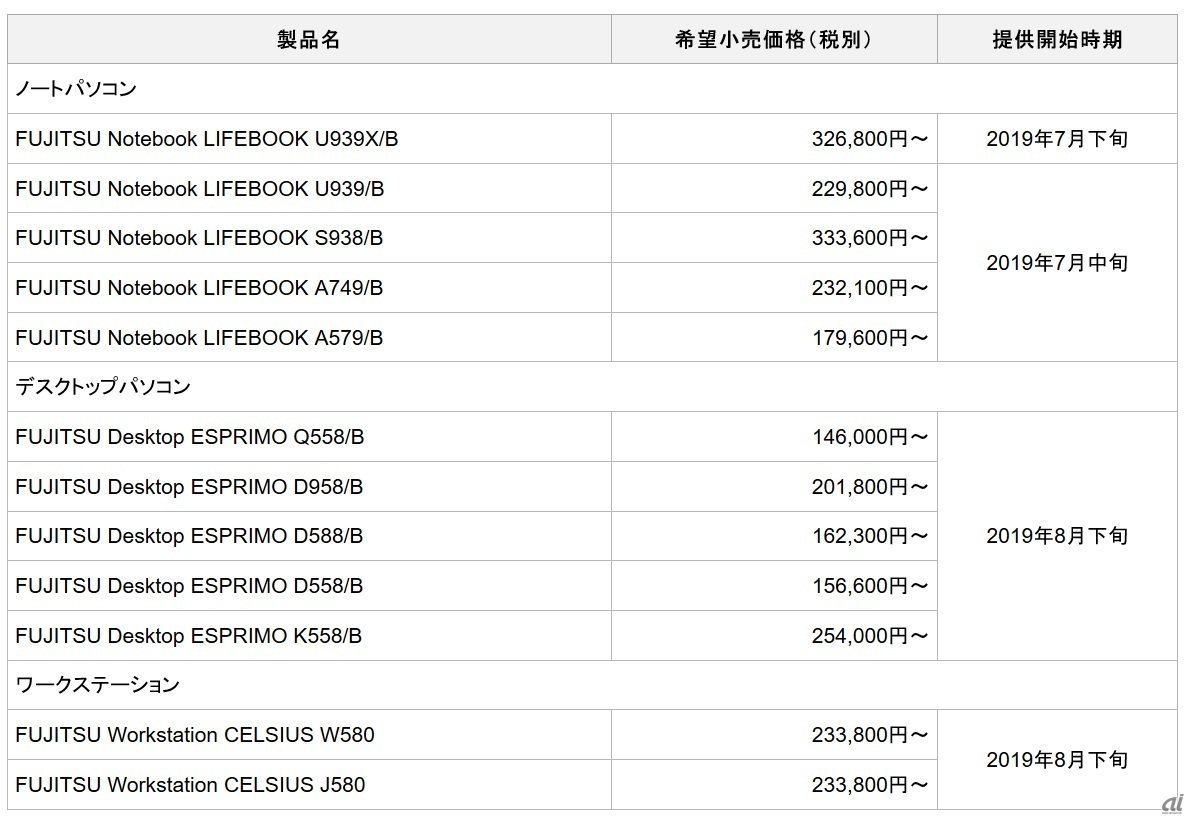The height and width of the screenshot is (822, 1191).
Task: Click LIFEBOOK A579/B product name
Action: point(200,338)
